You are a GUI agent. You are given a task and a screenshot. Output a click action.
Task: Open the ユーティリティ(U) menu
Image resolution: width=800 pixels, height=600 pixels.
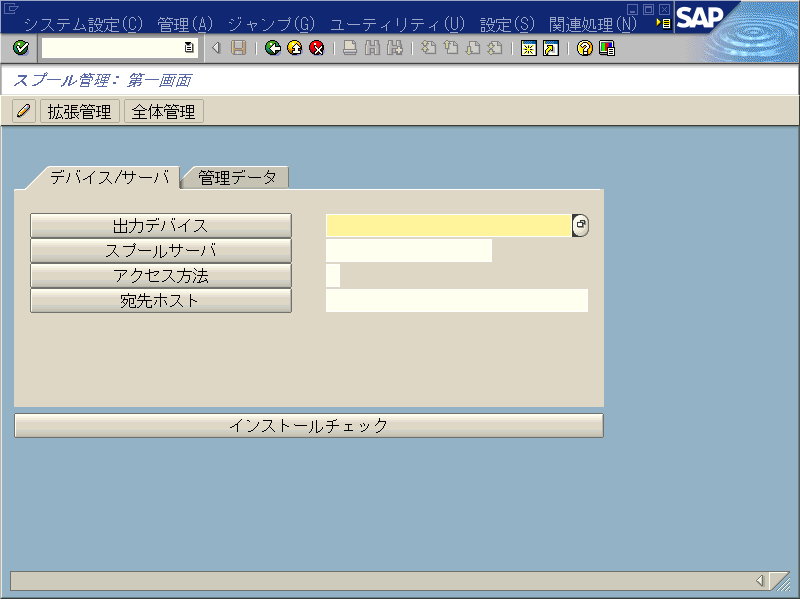point(397,24)
